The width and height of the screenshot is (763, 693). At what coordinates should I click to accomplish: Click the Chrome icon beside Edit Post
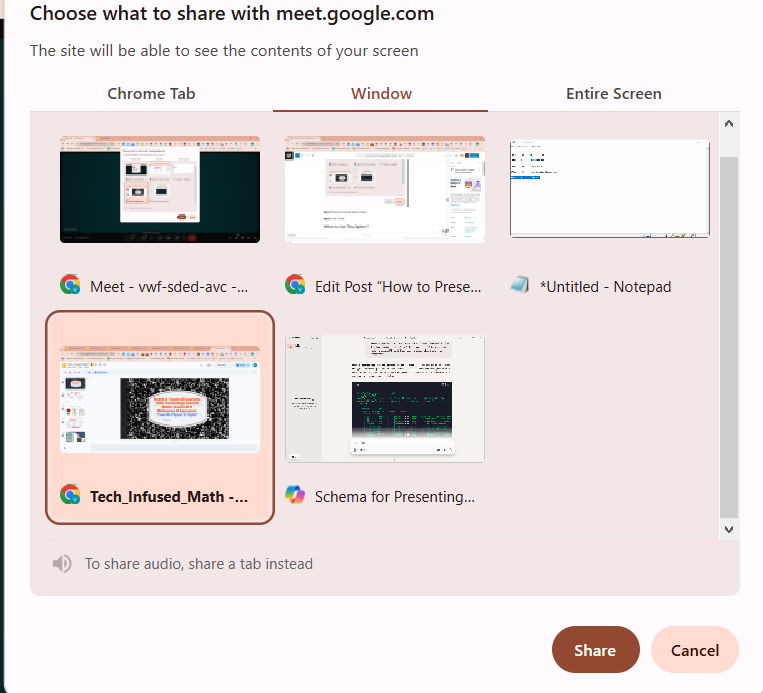coord(295,285)
